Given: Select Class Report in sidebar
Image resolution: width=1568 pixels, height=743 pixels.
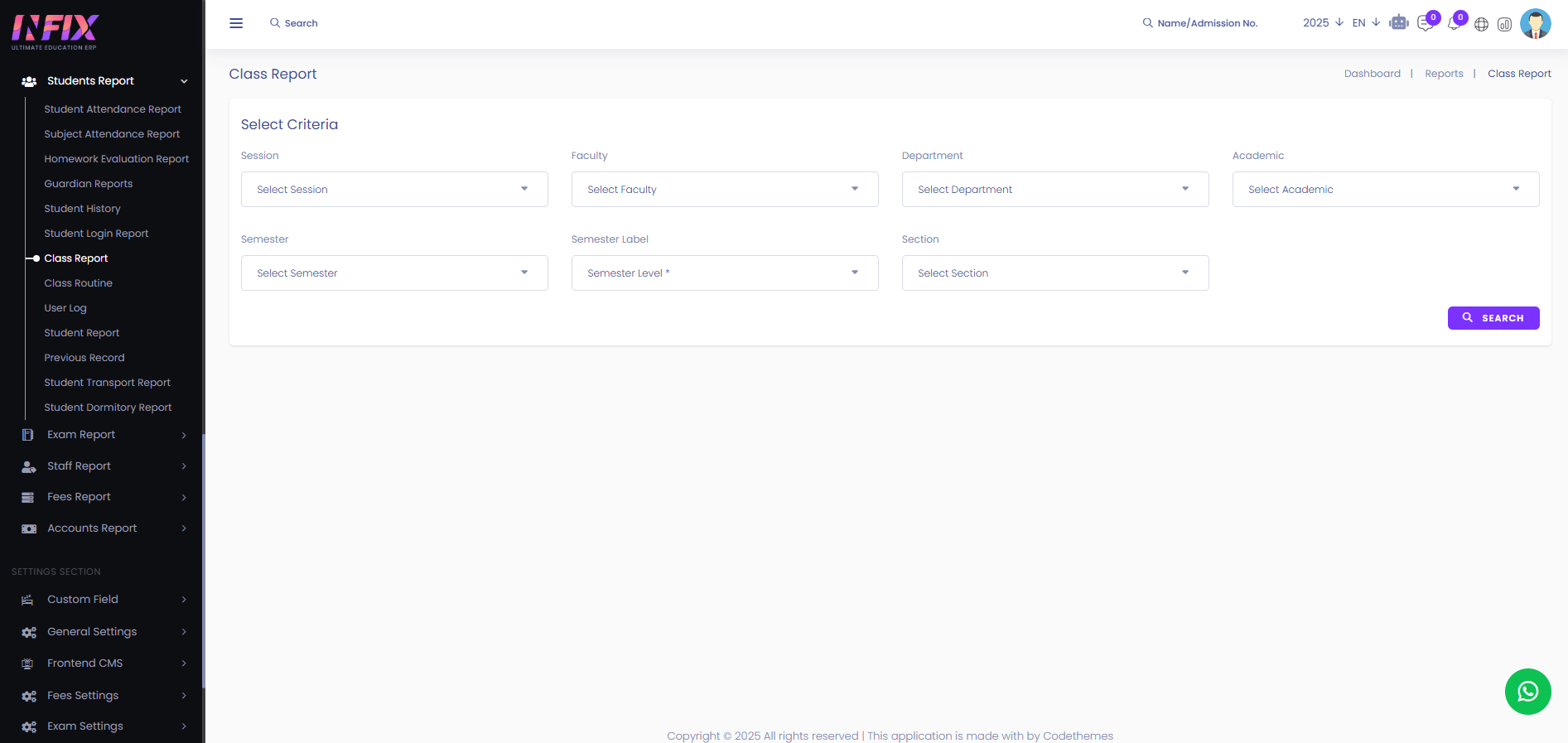Looking at the screenshot, I should tap(76, 258).
